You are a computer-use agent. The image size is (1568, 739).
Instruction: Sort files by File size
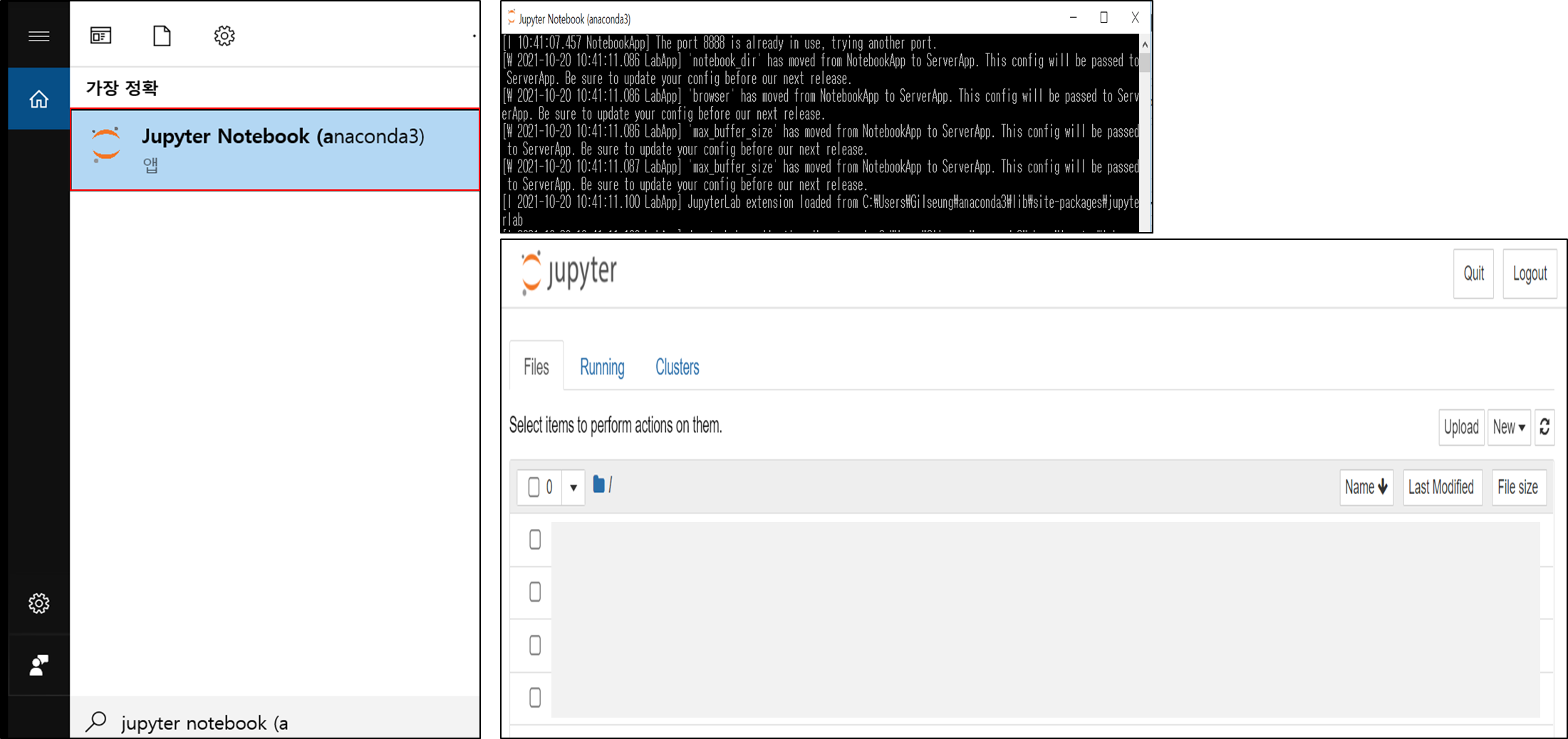coord(1518,487)
